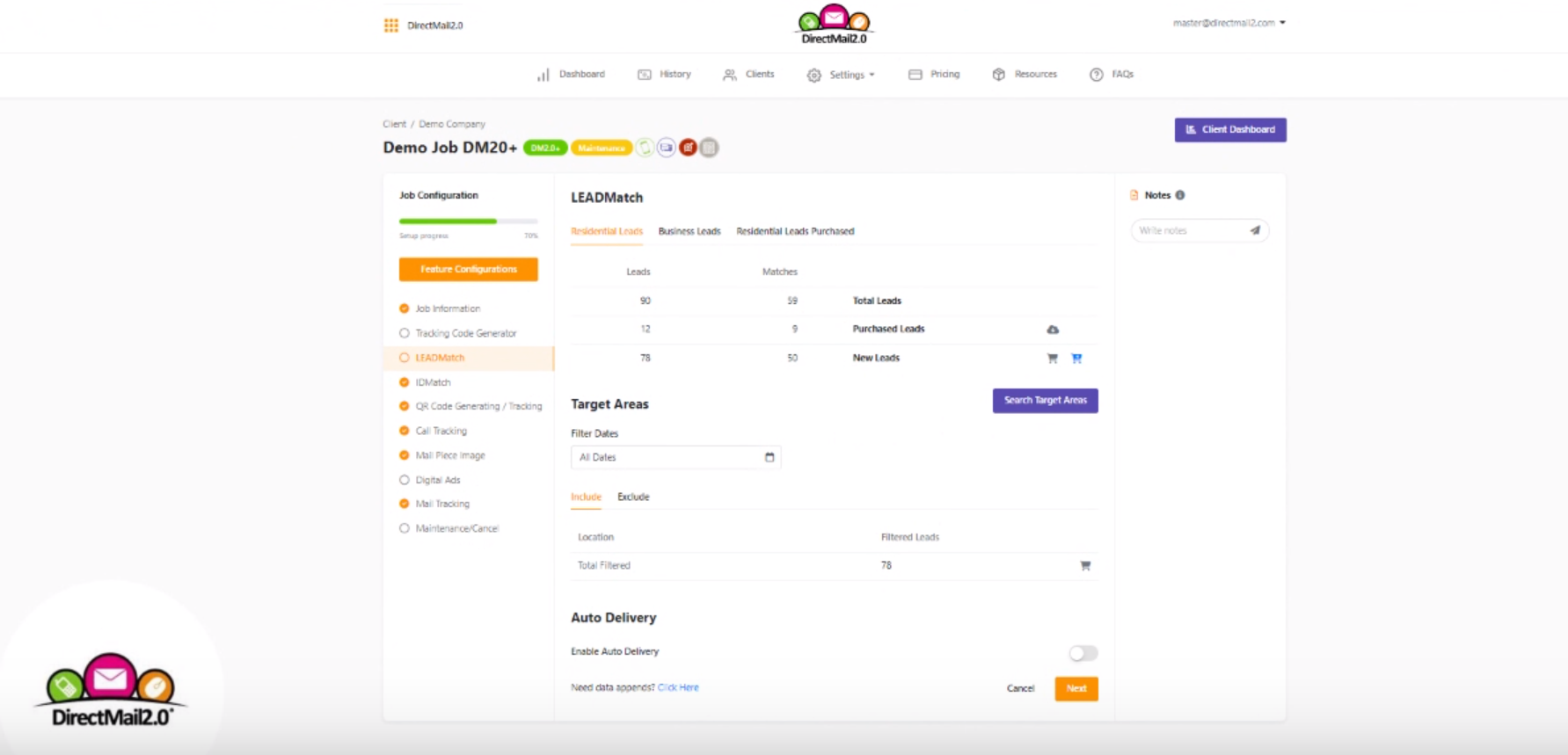This screenshot has width=1568, height=755.
Task: Select QR Code Generating / Tracking step circle
Action: click(x=405, y=406)
